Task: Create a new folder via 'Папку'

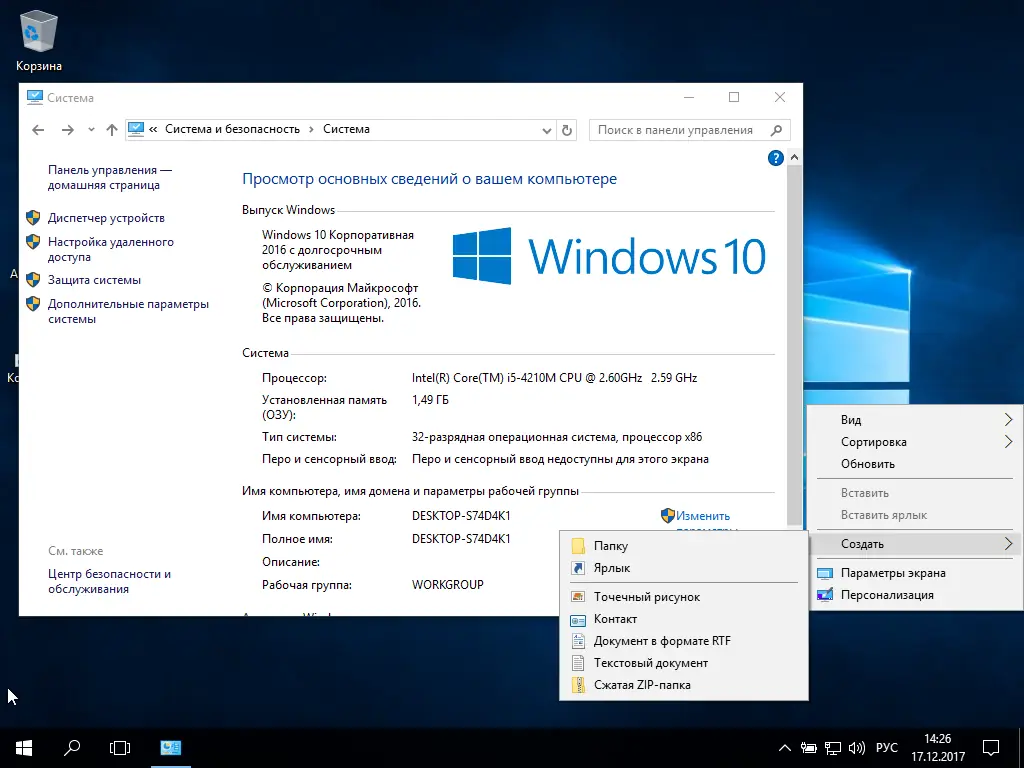Action: [x=684, y=546]
